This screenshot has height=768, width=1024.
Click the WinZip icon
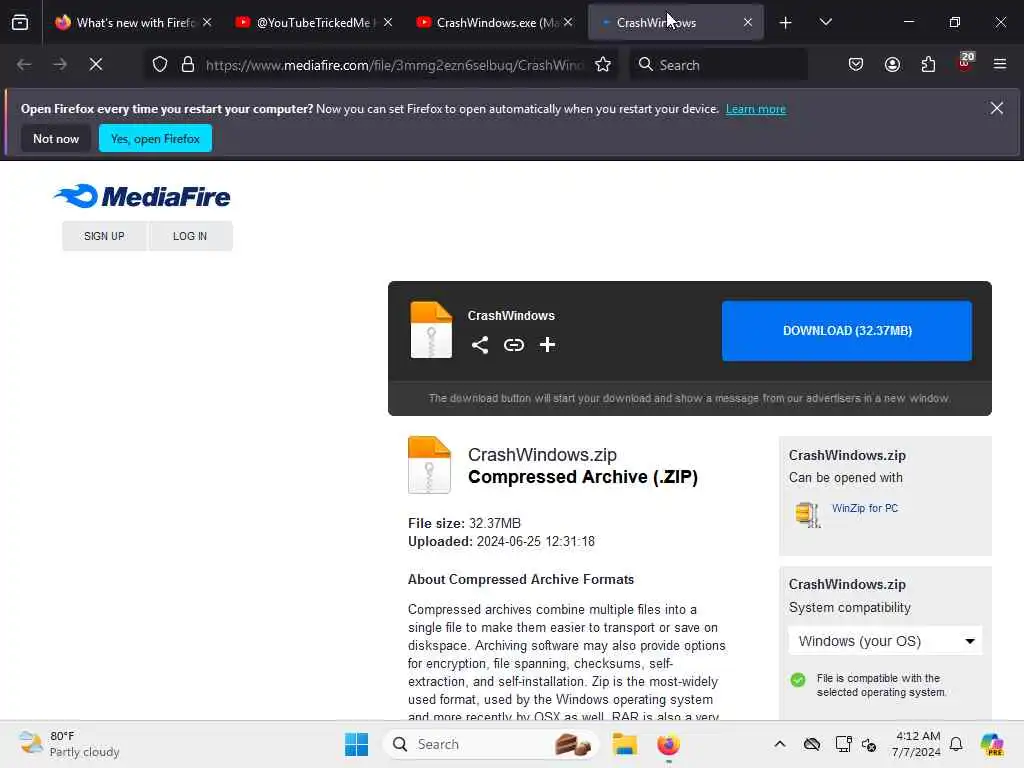click(x=808, y=514)
